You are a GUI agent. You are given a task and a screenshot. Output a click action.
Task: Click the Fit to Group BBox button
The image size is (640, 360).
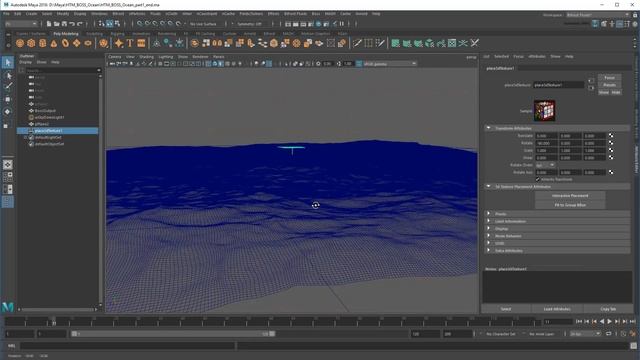coord(570,205)
